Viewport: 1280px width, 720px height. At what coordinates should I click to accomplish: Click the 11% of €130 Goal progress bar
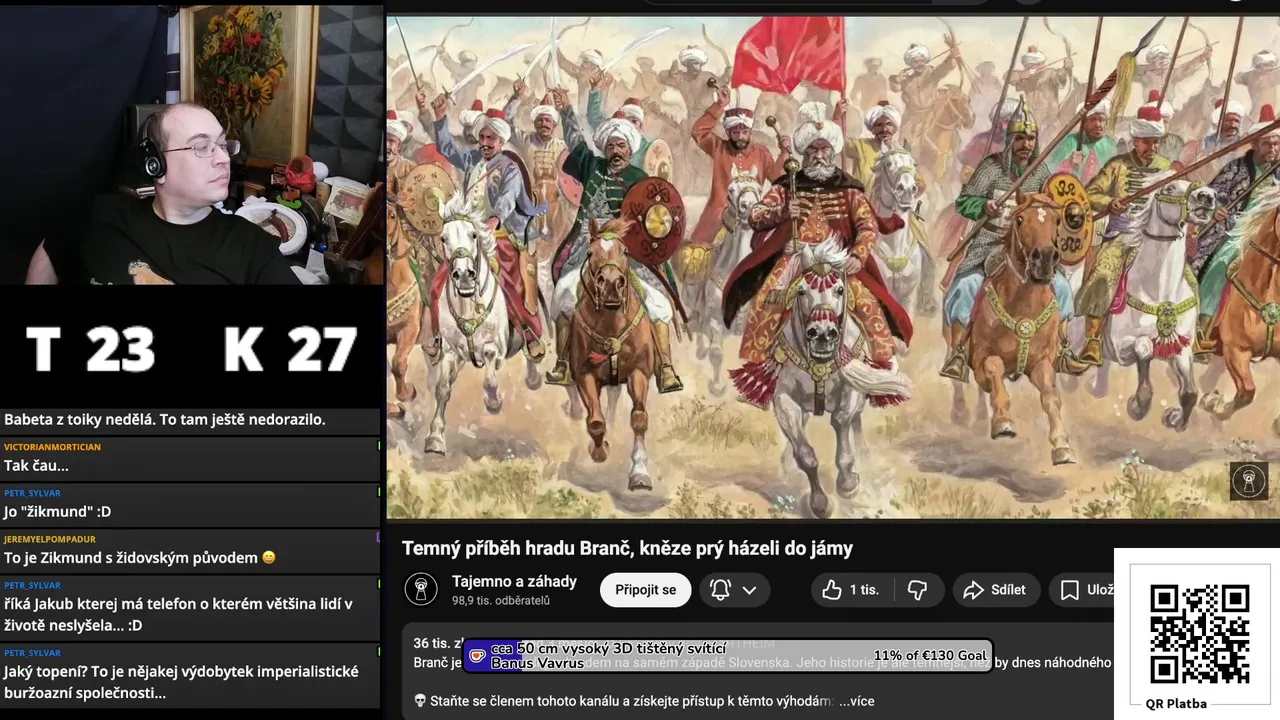point(727,655)
